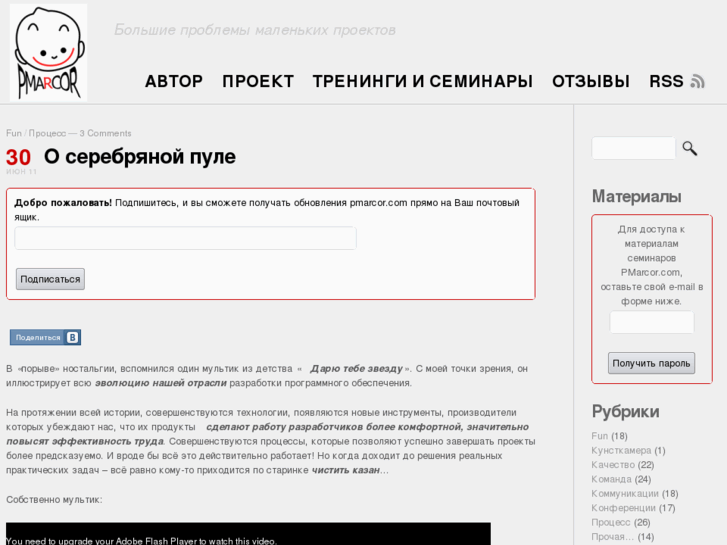The image size is (727, 545).
Task: Open the Конференции category link
Action: 623,508
